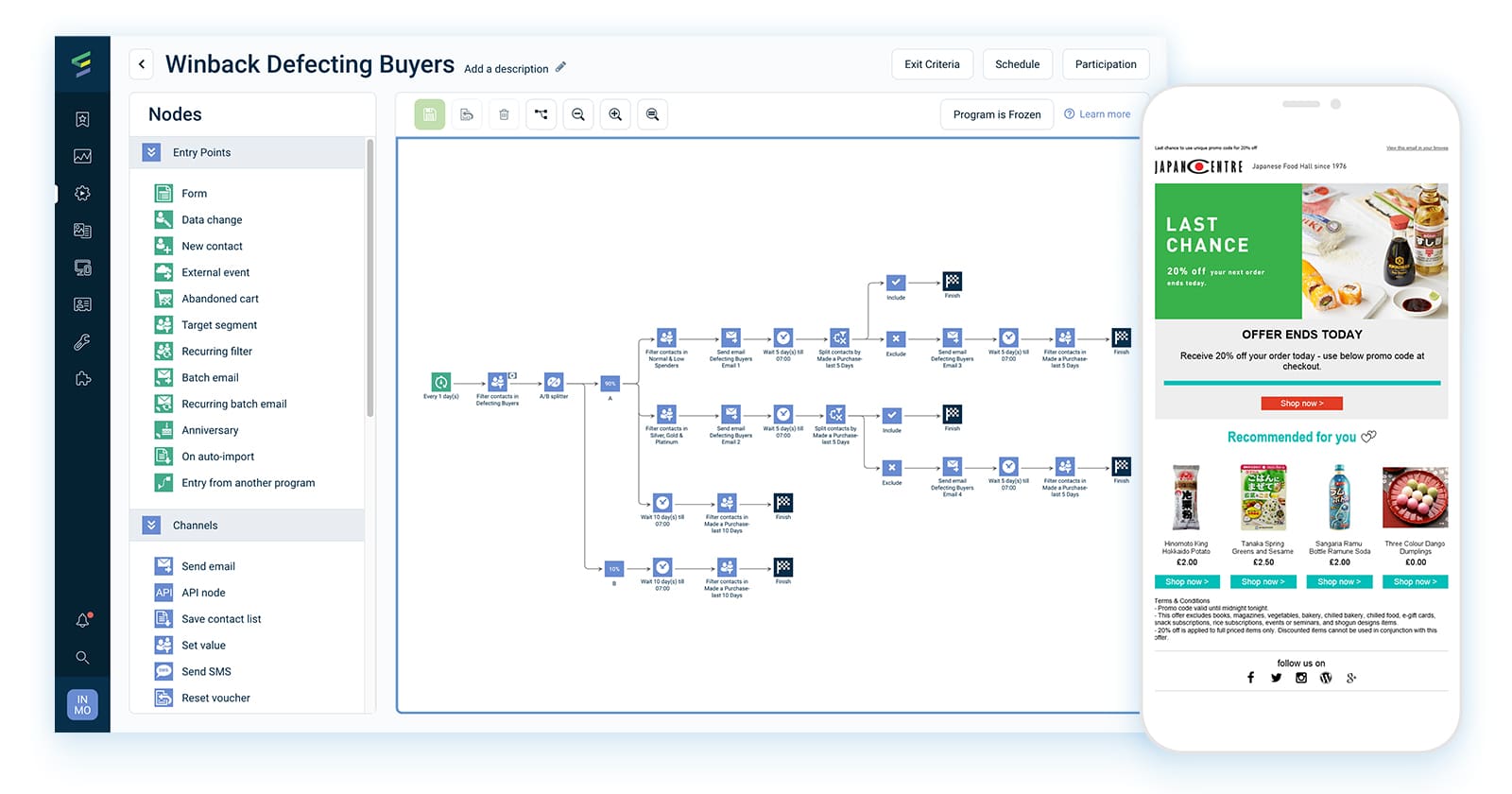Click the 90% branch A node
This screenshot has height=794, width=1512.
tap(610, 383)
